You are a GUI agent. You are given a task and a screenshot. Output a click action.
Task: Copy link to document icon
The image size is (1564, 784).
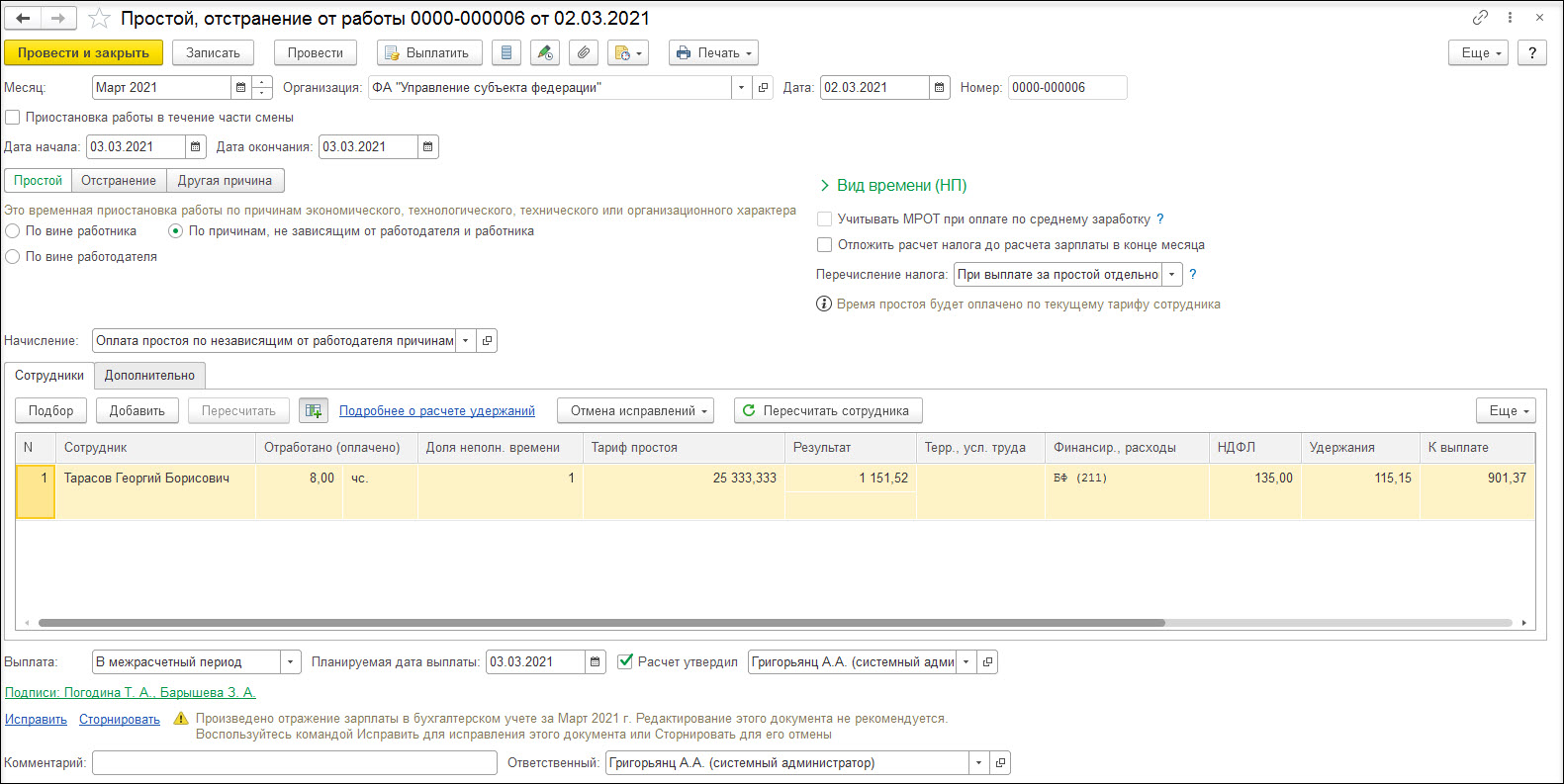point(1480,18)
